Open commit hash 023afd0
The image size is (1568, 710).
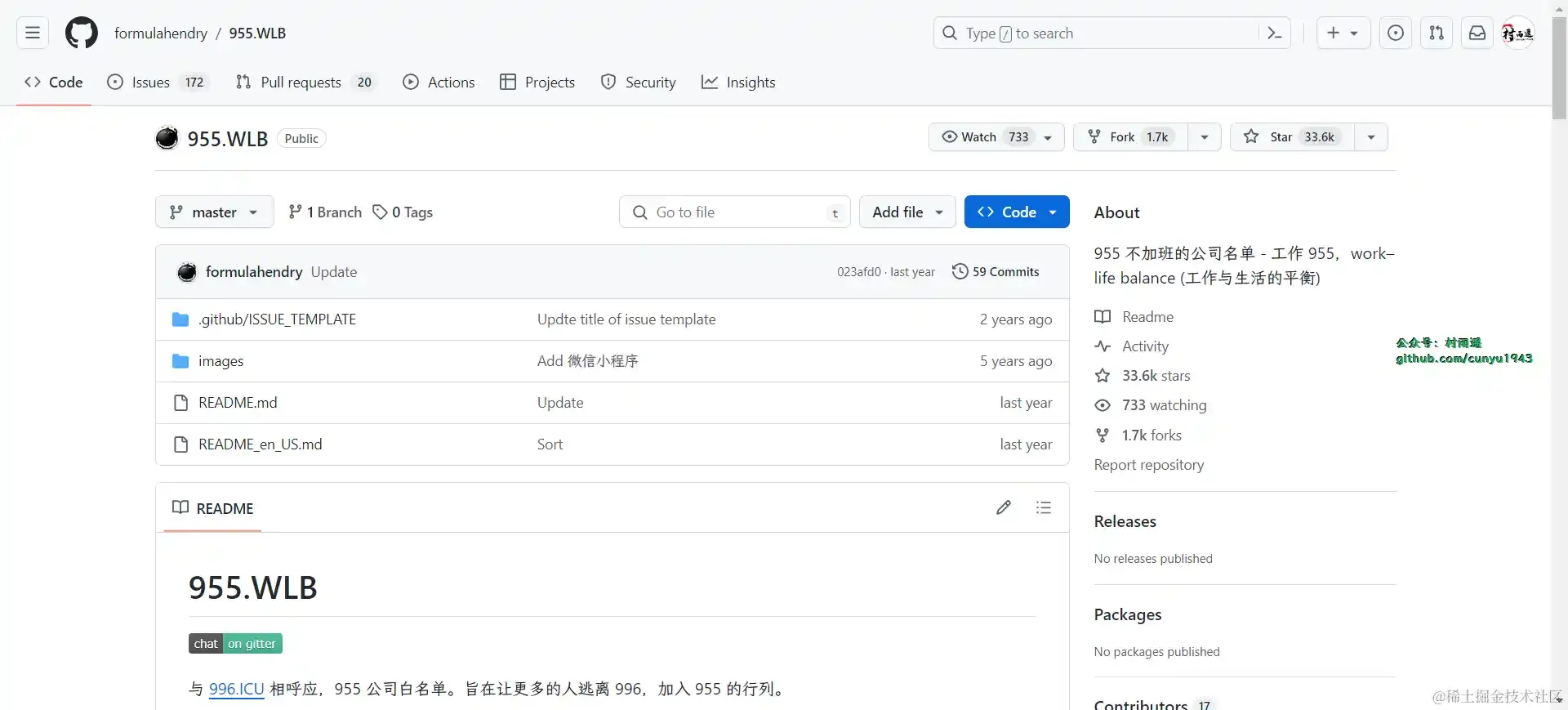pos(859,272)
